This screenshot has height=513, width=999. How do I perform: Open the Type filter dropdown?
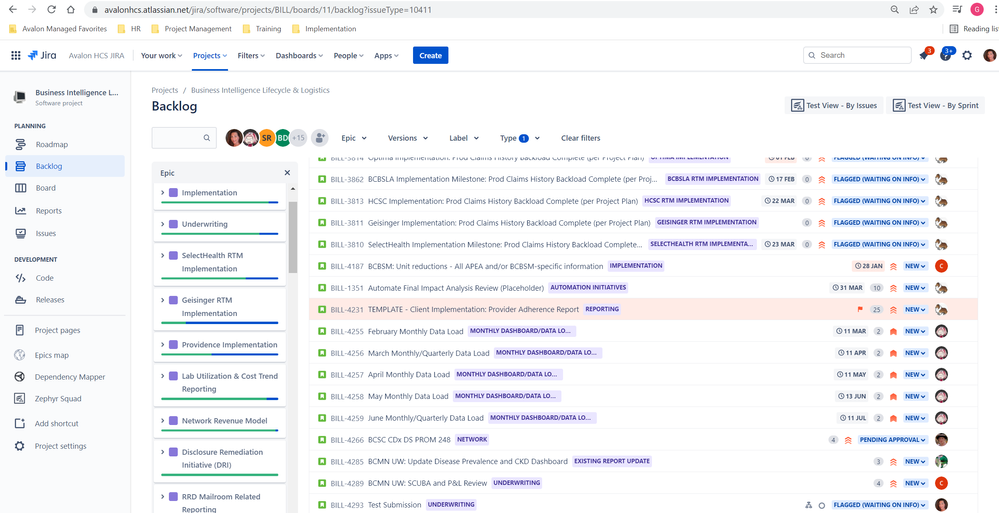[520, 138]
